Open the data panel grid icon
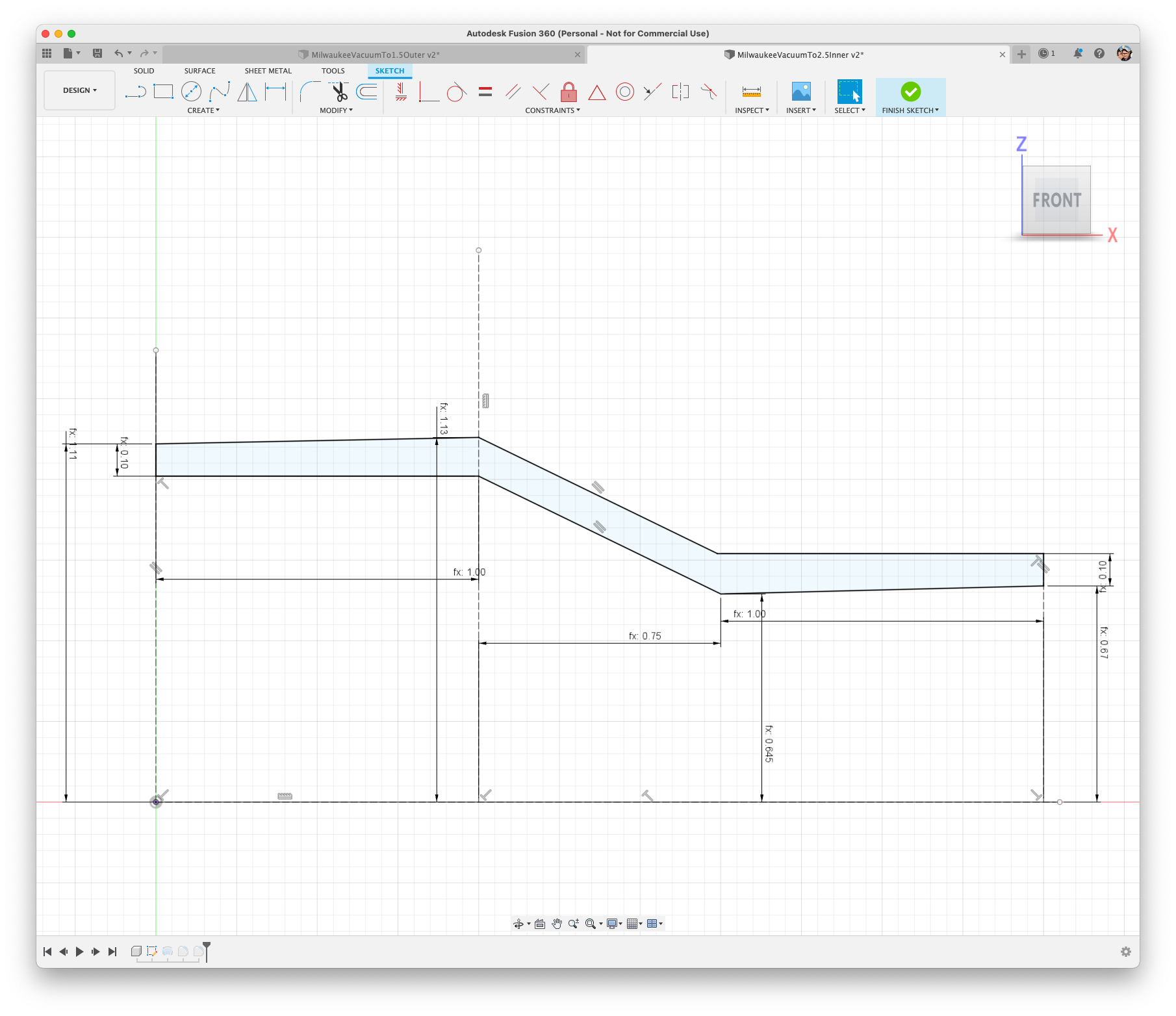1176x1016 pixels. pyautogui.click(x=47, y=53)
